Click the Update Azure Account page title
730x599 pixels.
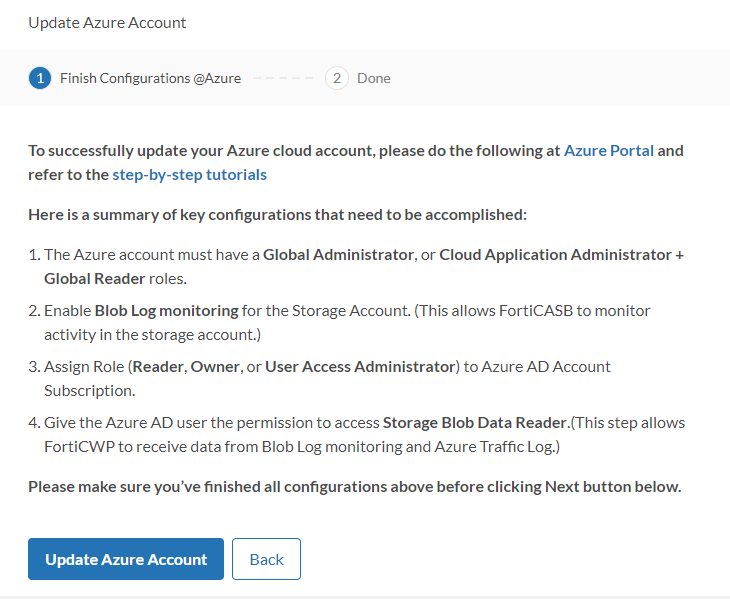107,22
